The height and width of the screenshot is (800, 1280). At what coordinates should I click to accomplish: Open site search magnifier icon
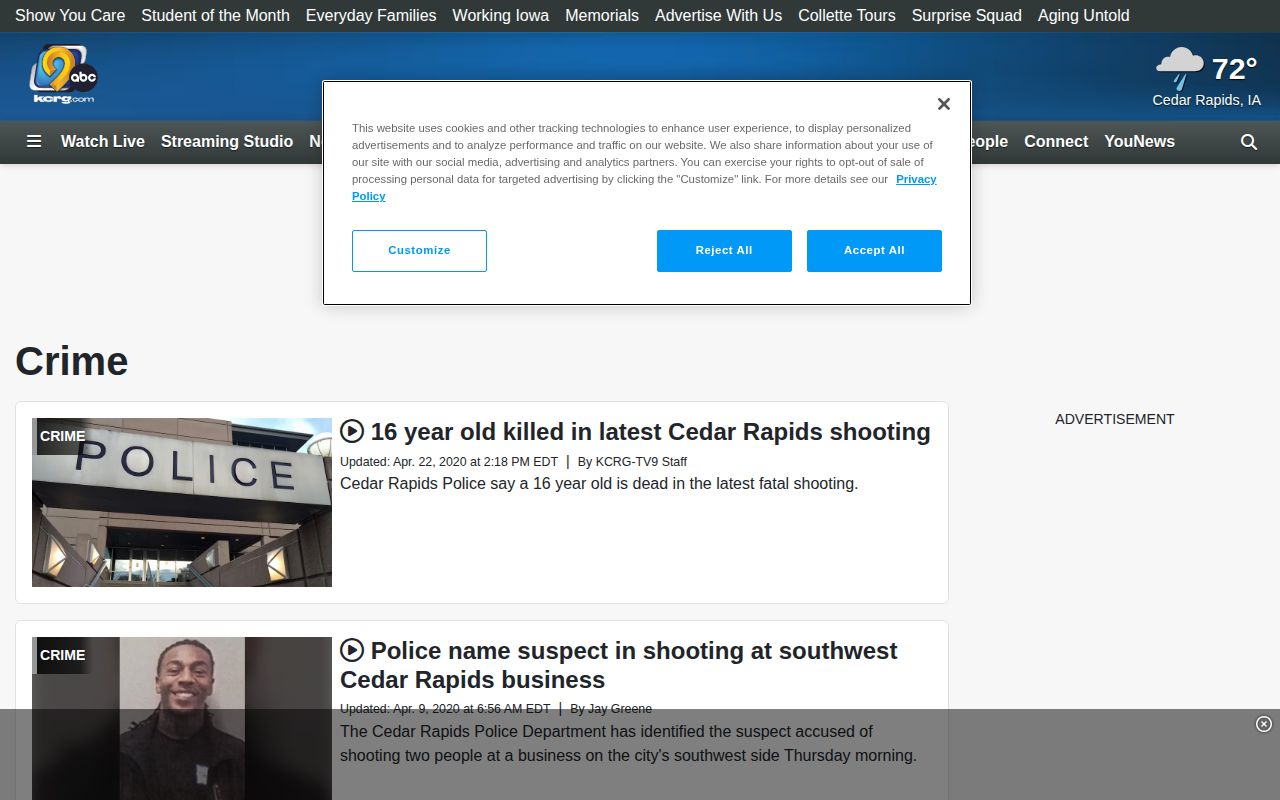point(1249,142)
